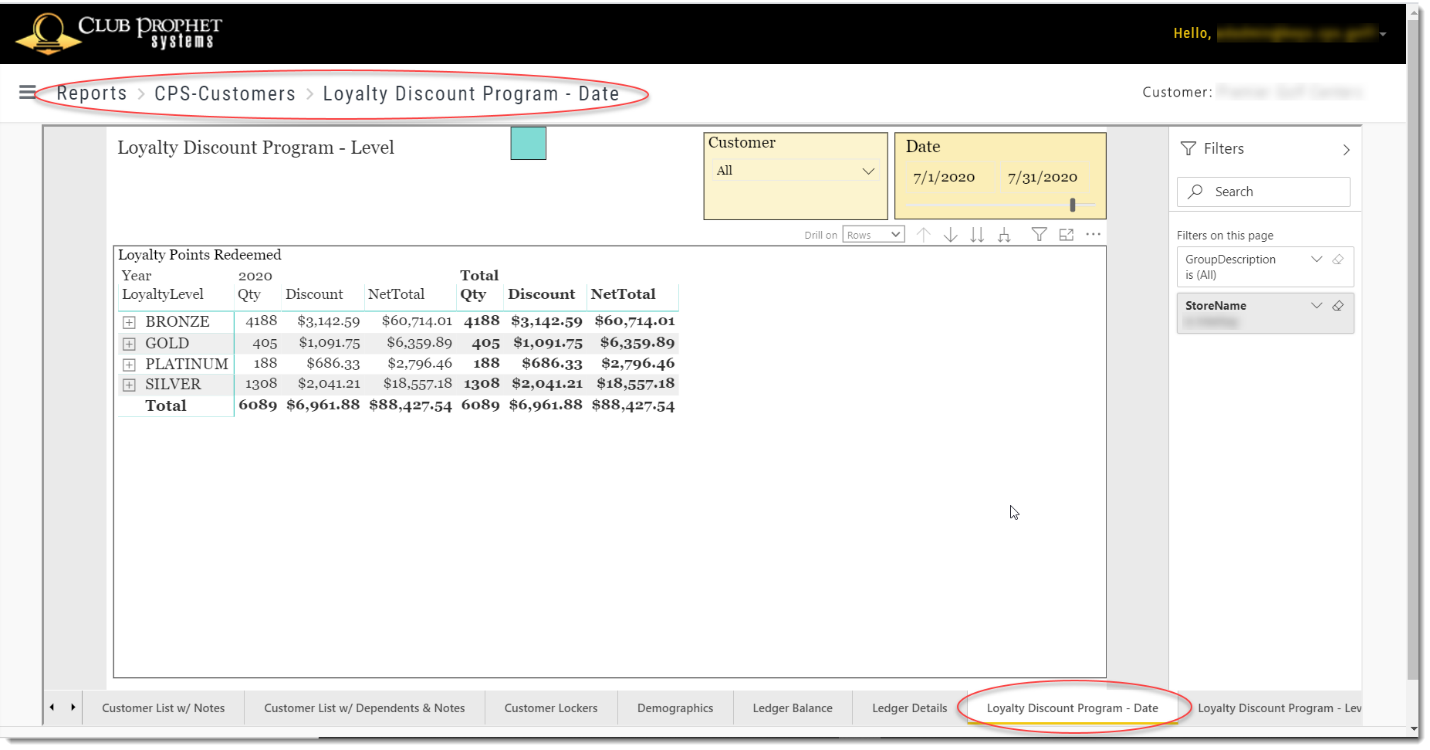The width and height of the screenshot is (1430, 750).
Task: Go to Reports breadcrumb
Action: point(92,93)
